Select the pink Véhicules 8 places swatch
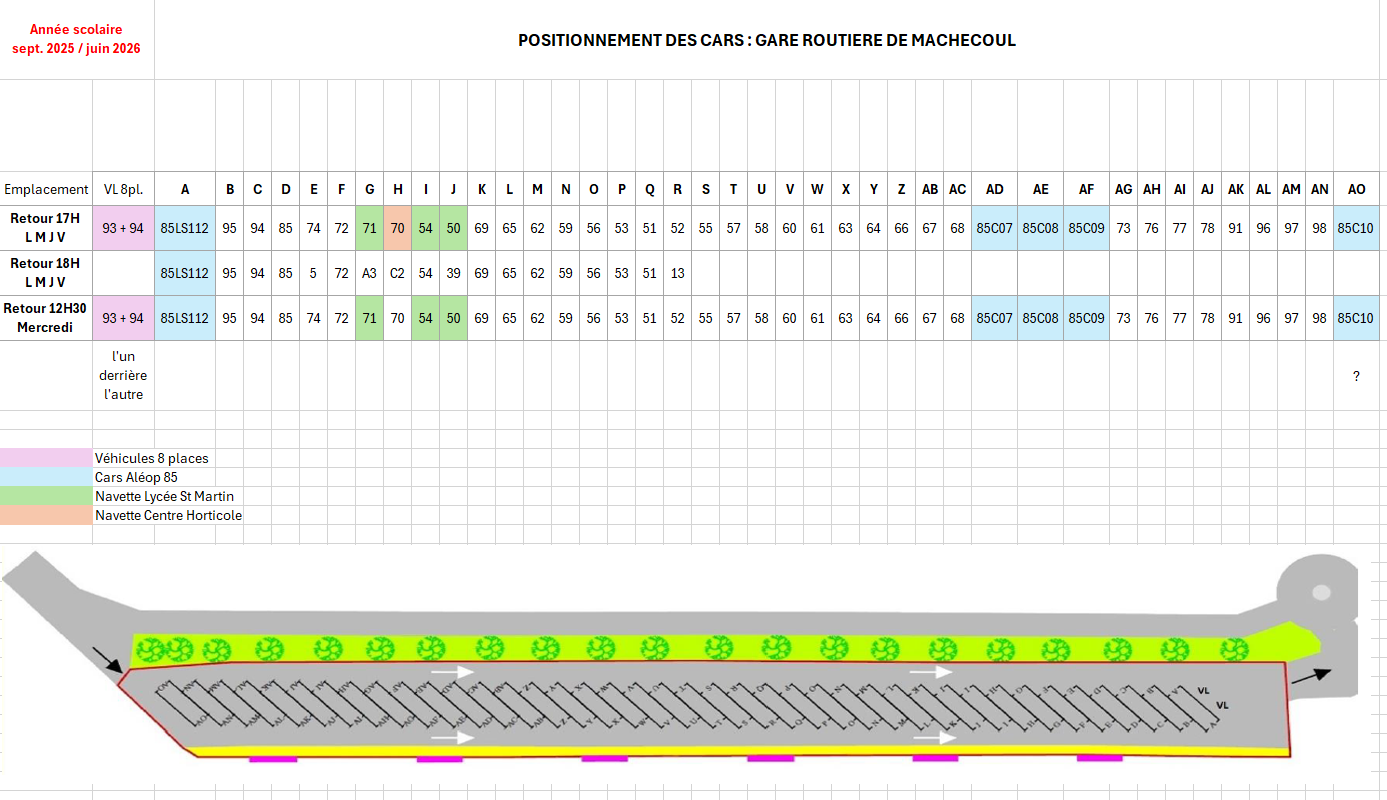 [x=46, y=458]
